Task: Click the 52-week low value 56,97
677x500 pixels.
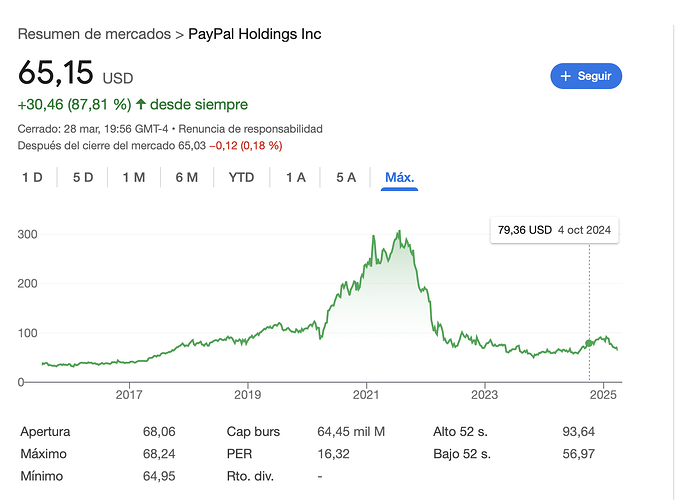Action: (579, 454)
